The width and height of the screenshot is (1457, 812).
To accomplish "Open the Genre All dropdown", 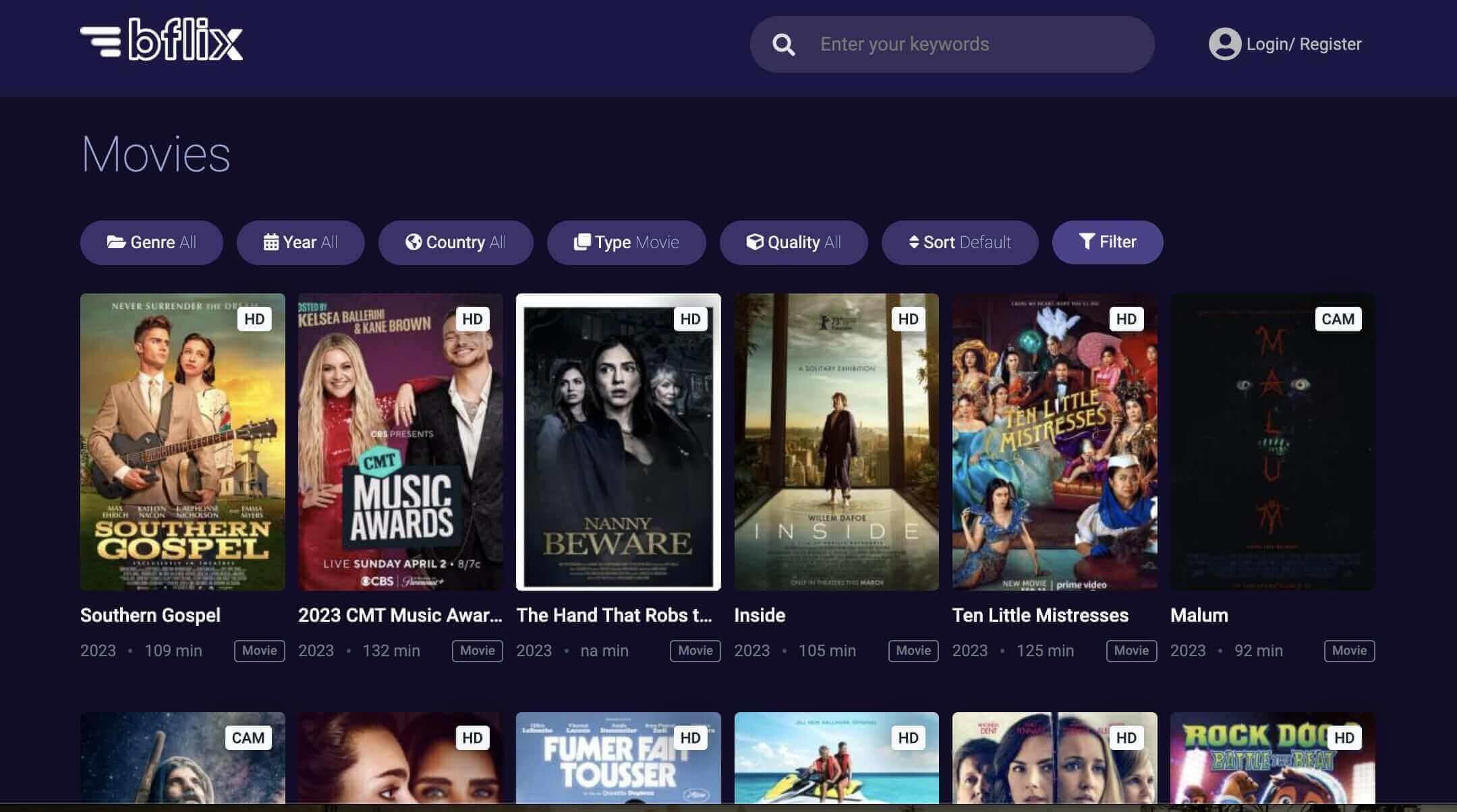I will tap(152, 242).
